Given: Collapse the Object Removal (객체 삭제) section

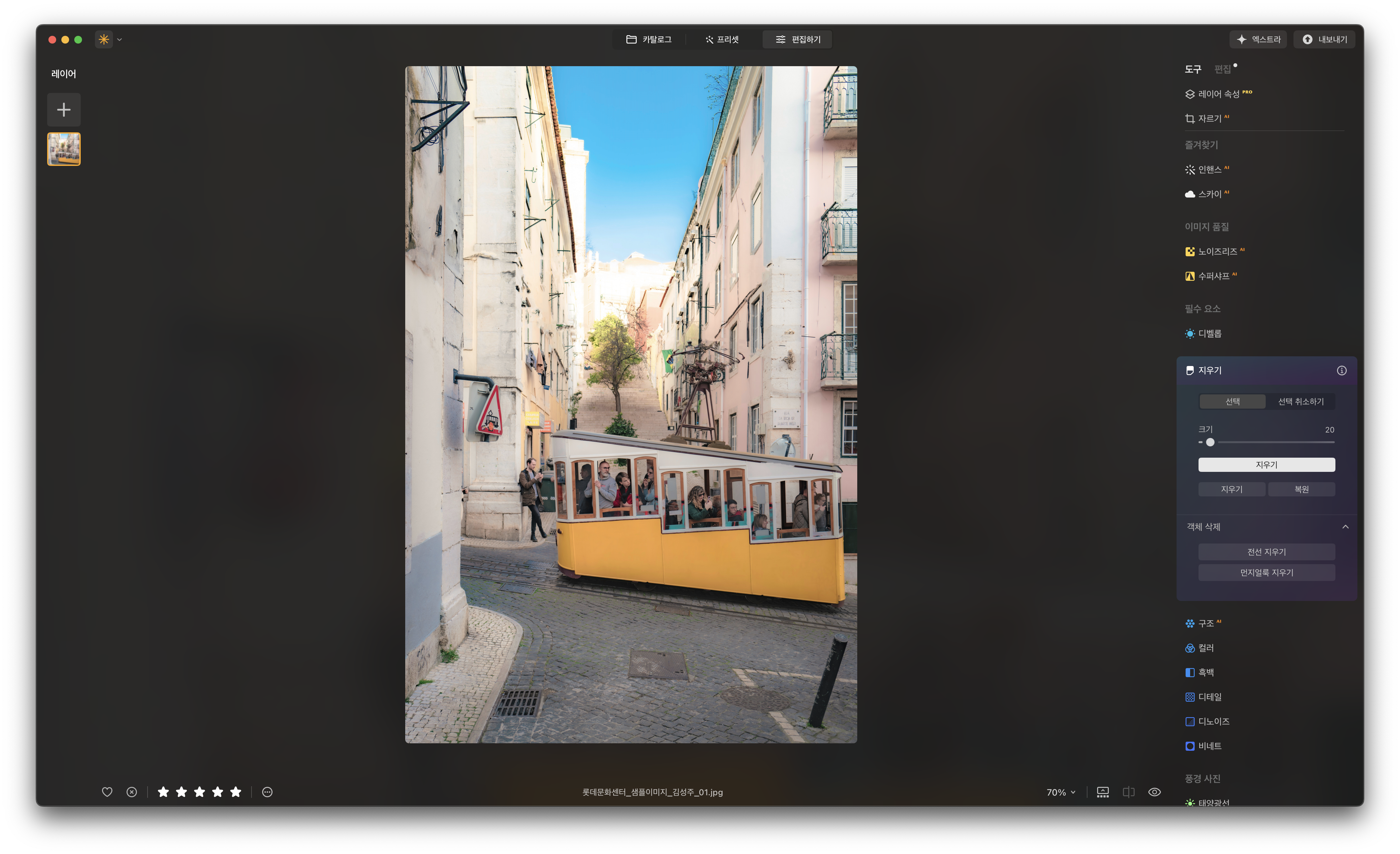Looking at the screenshot, I should [1345, 527].
